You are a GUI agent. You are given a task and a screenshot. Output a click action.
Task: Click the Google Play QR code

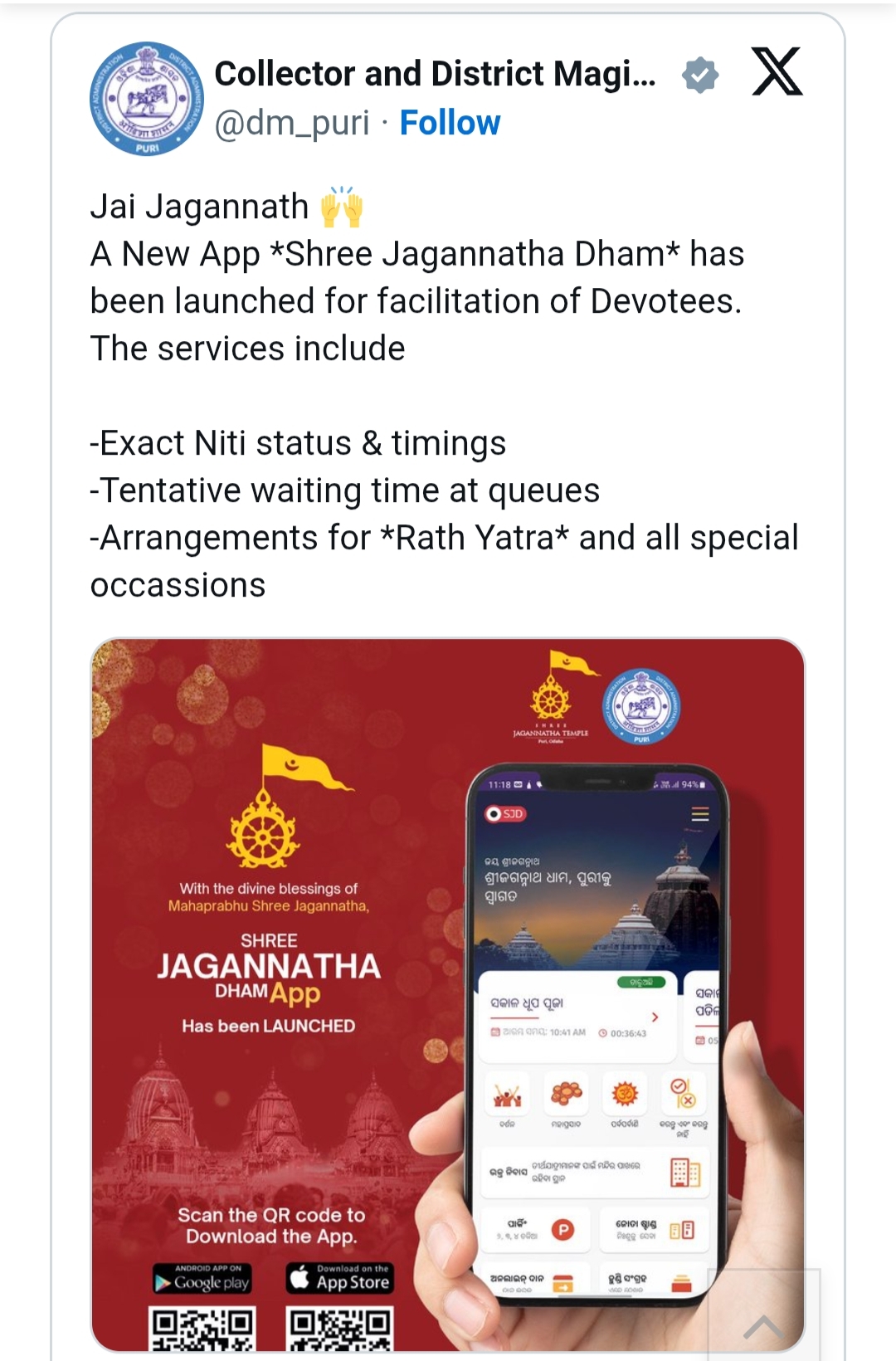202,1329
